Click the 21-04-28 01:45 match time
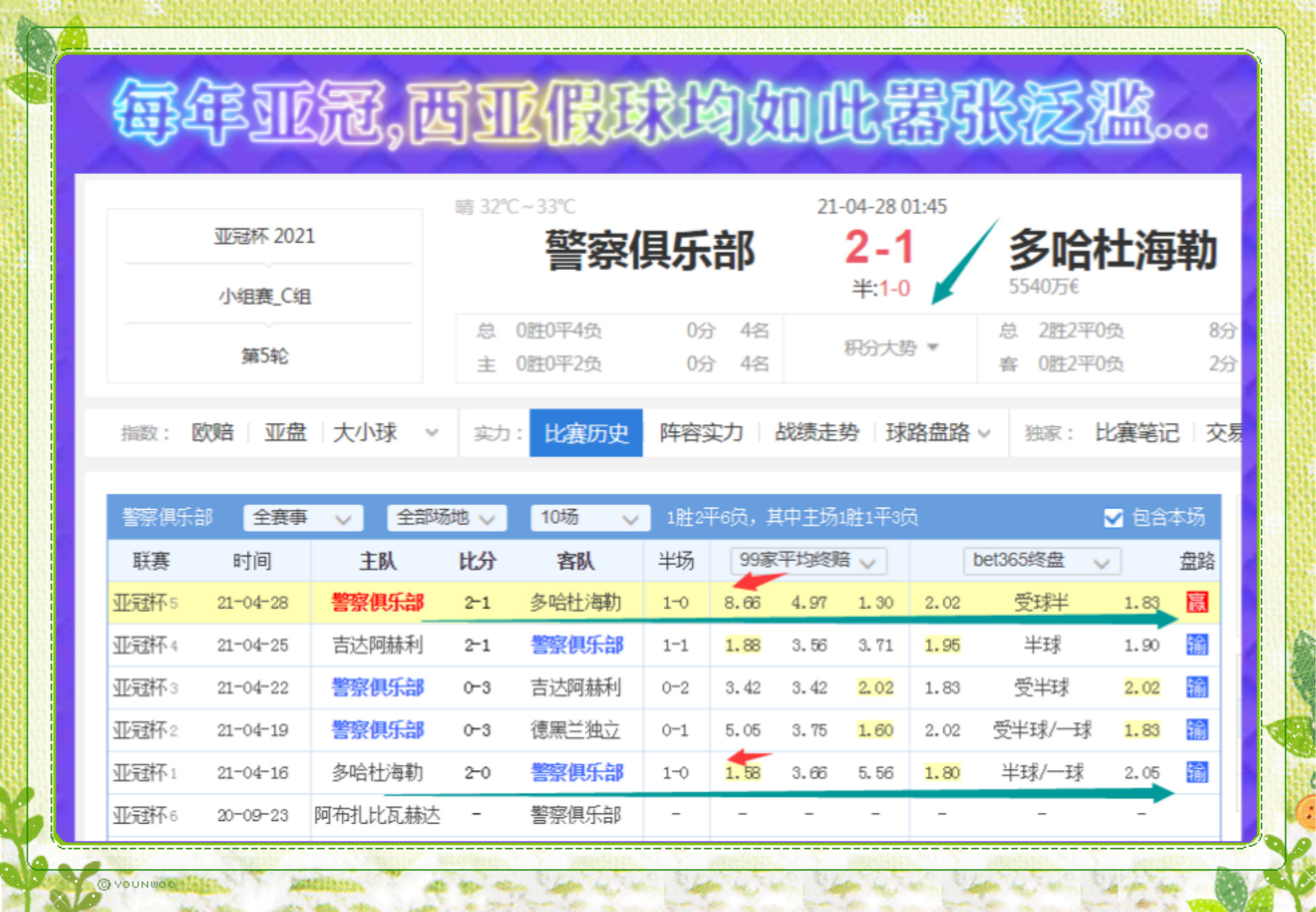1316x912 pixels. tap(881, 207)
